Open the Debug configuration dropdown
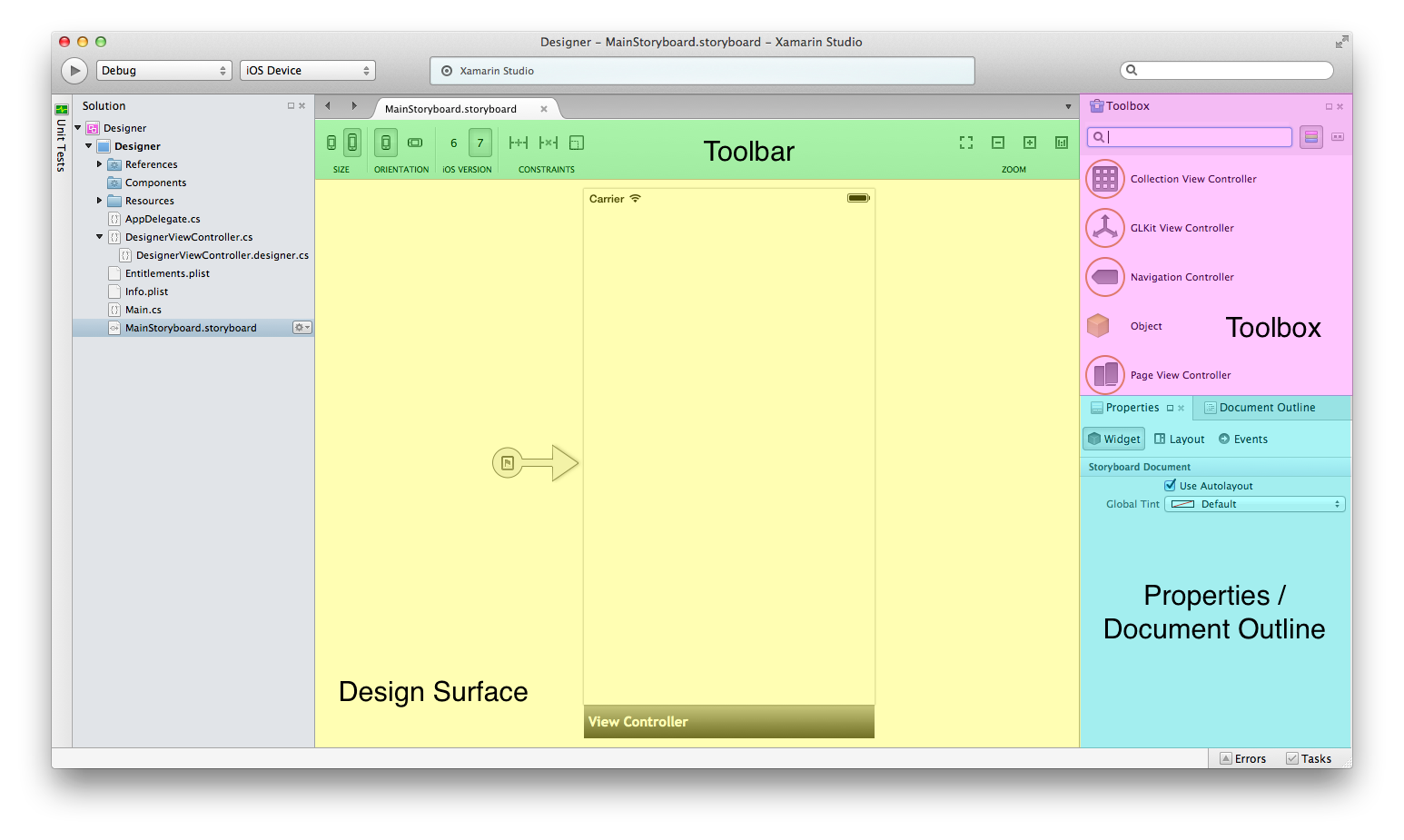The width and height of the screenshot is (1404, 840). coord(163,71)
